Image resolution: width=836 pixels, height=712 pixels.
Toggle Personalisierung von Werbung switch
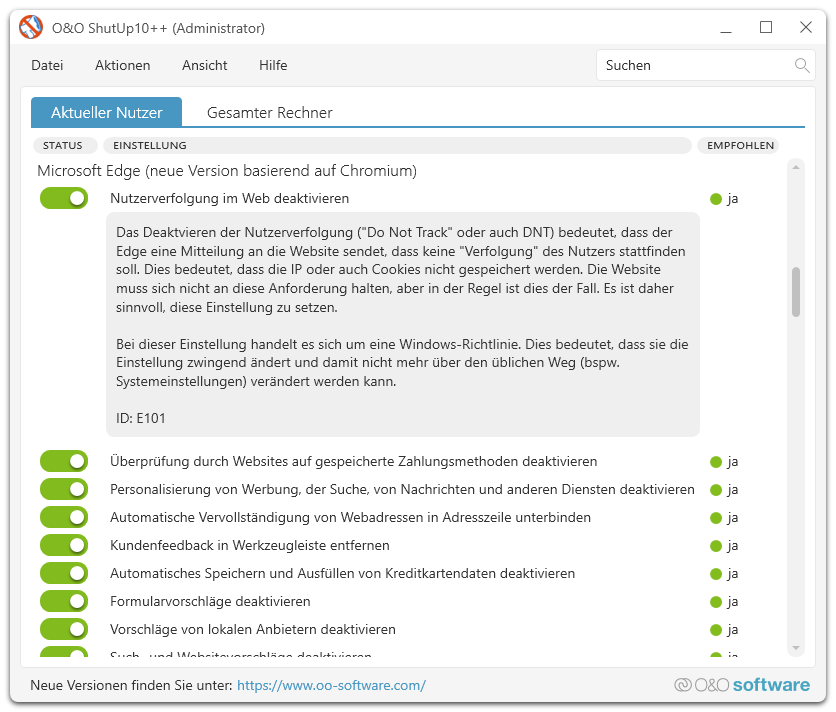[x=64, y=489]
